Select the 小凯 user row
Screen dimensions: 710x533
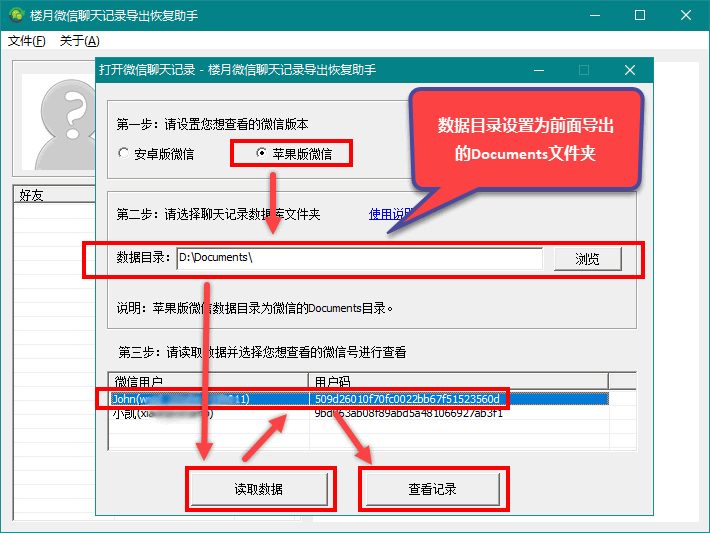point(360,413)
